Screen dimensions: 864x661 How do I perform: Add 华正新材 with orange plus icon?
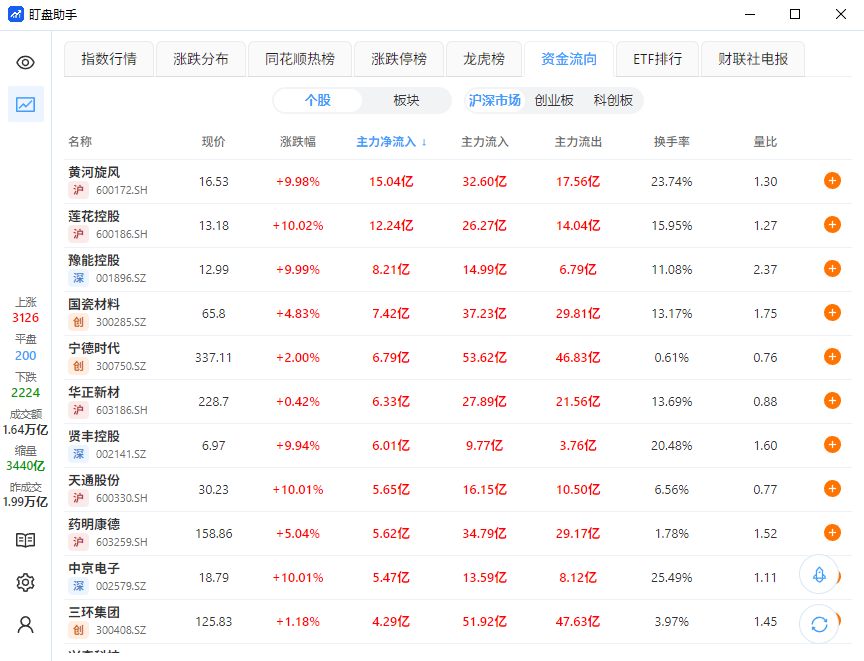click(832, 401)
